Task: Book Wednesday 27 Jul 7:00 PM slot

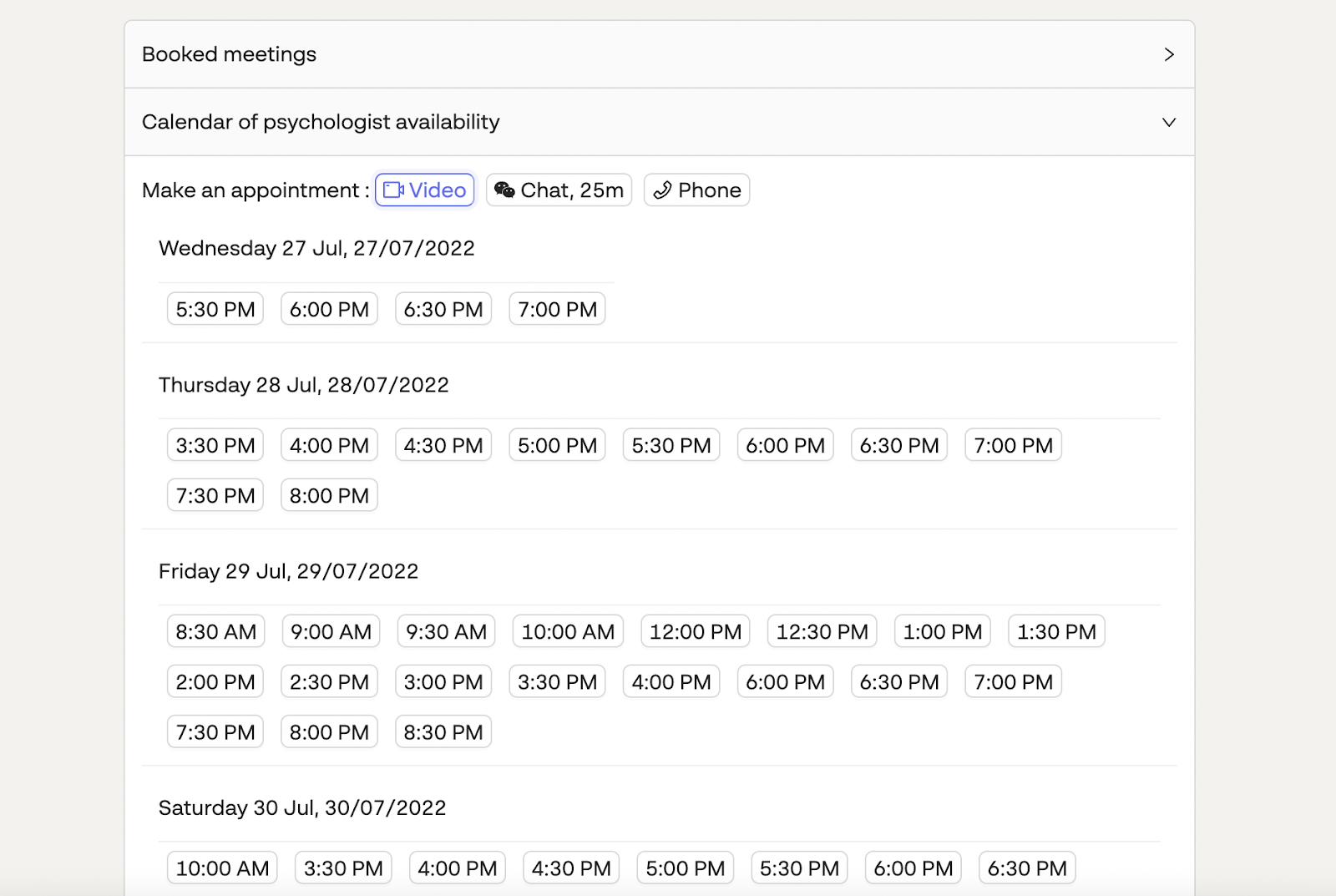Action: click(x=557, y=309)
